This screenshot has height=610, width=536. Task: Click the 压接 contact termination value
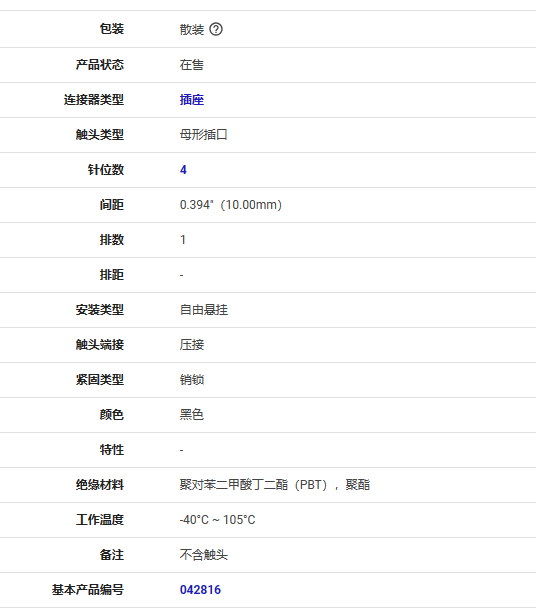(192, 345)
